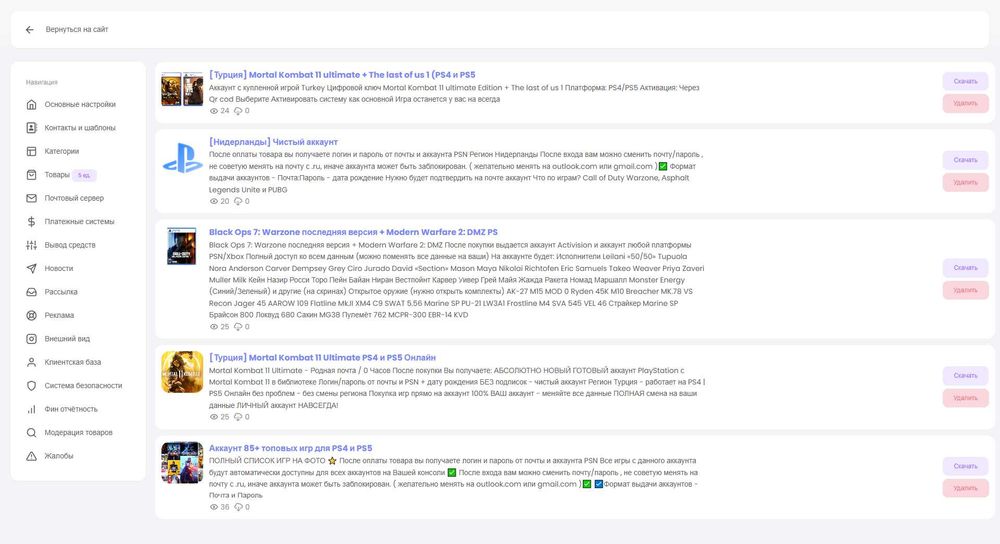This screenshot has height=544, width=1000.
Task: Select Товары in the navigation
Action: [x=57, y=175]
